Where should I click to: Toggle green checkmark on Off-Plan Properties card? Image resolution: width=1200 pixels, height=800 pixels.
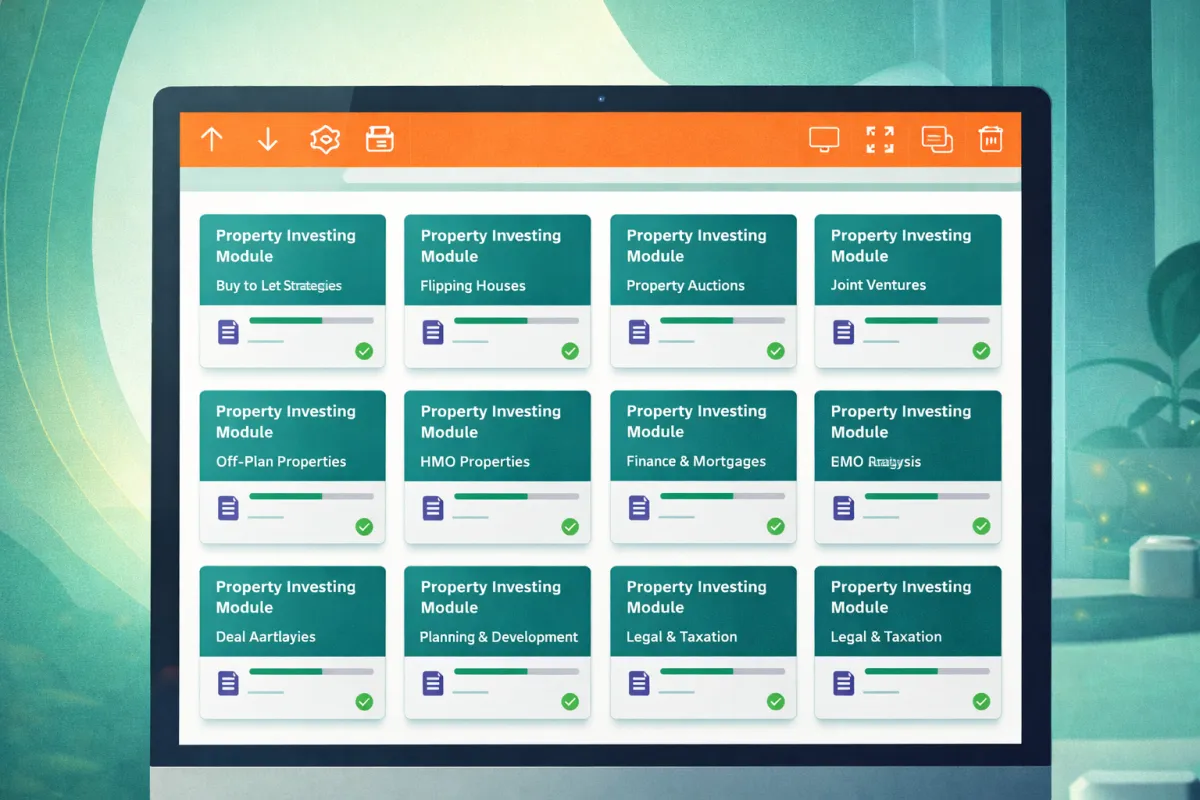click(364, 526)
